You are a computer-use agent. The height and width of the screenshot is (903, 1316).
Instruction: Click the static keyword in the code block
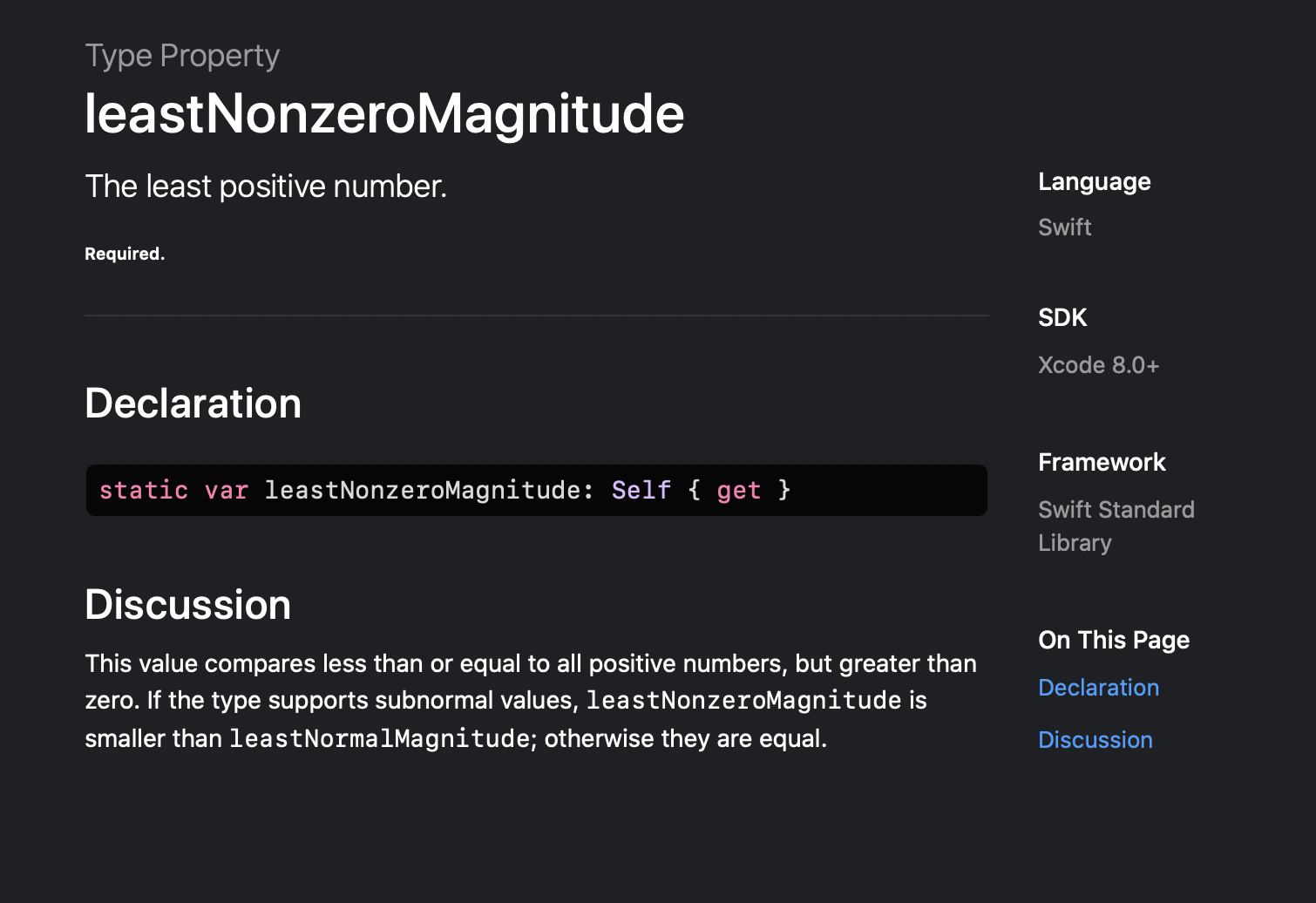tap(144, 490)
